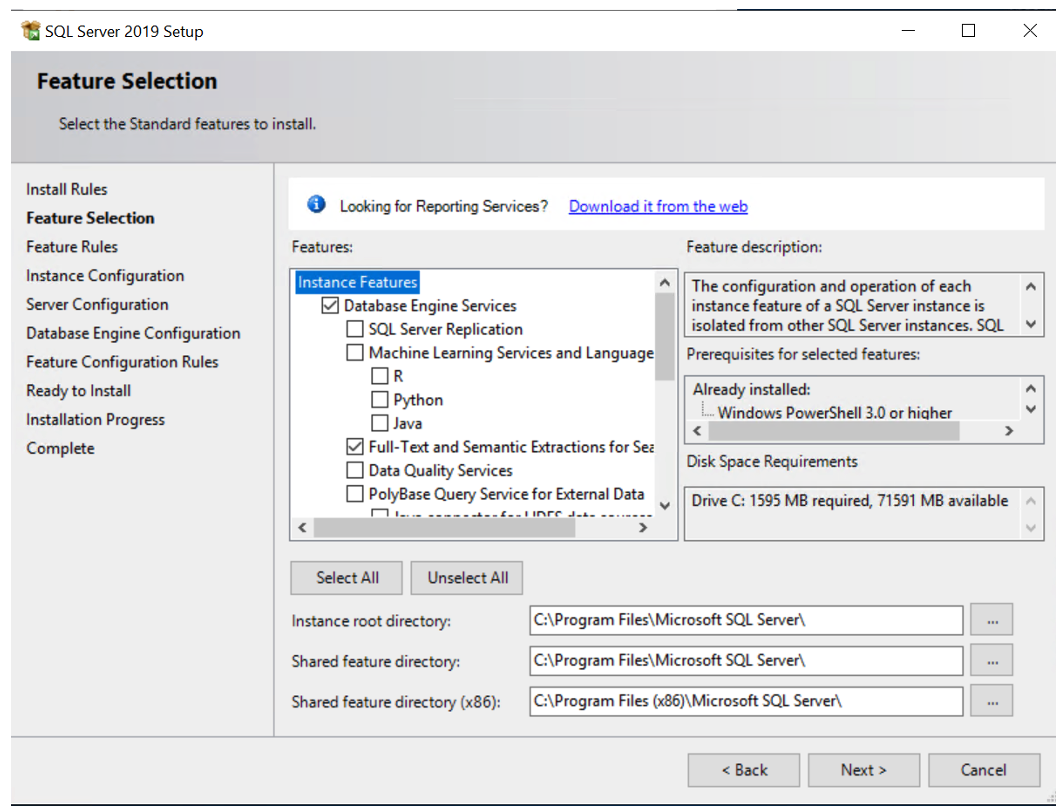The height and width of the screenshot is (812, 1063).
Task: Click the Instance Configuration step
Action: [105, 275]
